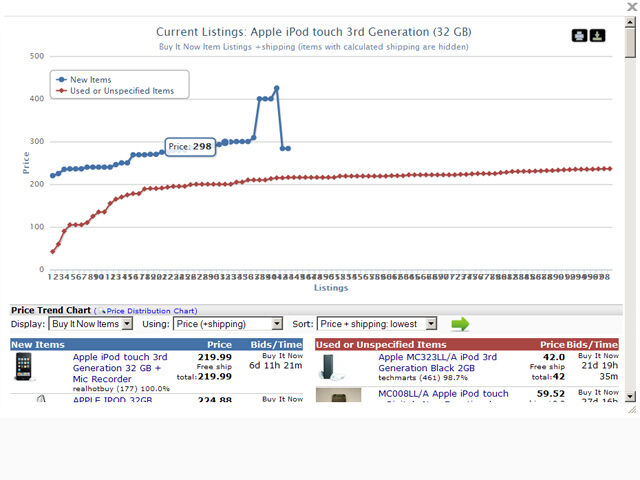
Task: Click the MC008LL/A Apple iPod touch link
Action: [x=443, y=394]
